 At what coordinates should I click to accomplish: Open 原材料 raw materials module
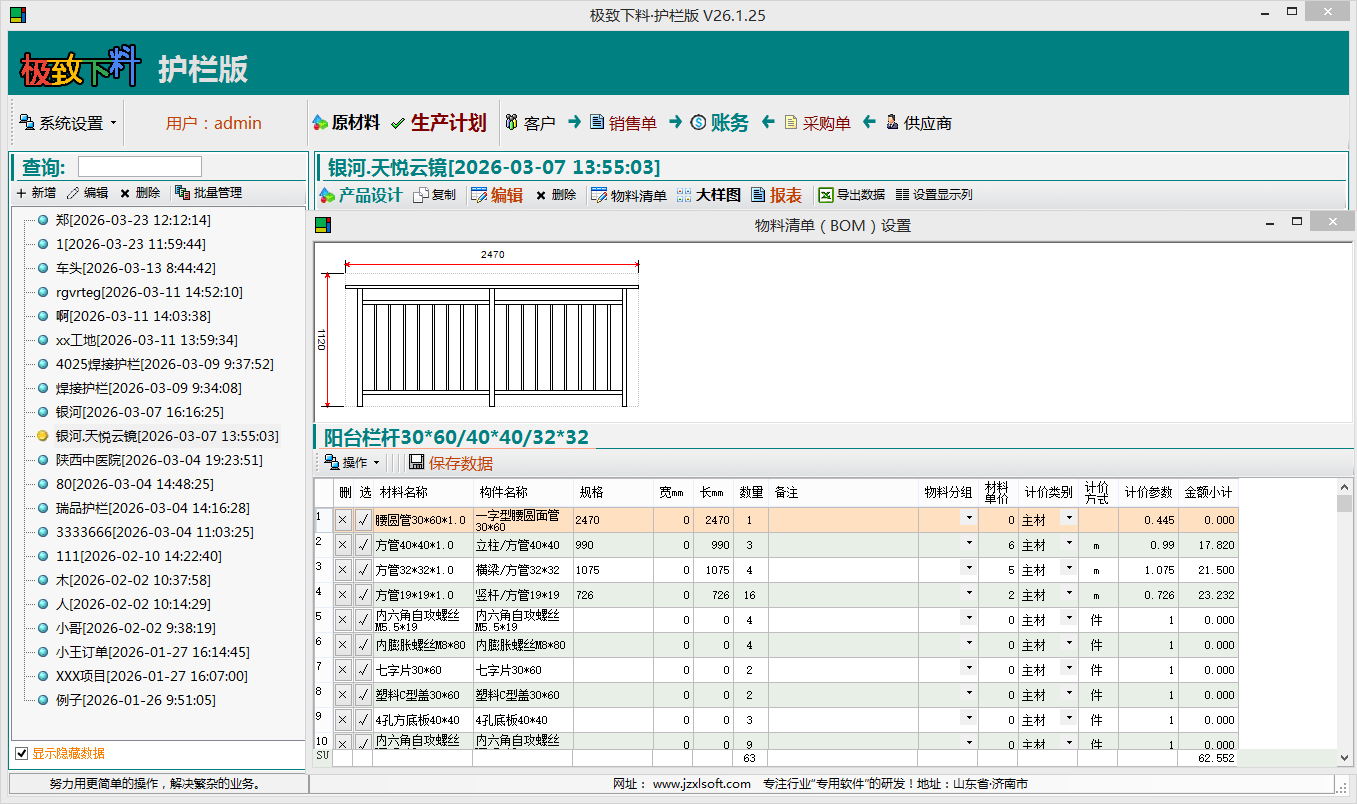tap(346, 123)
